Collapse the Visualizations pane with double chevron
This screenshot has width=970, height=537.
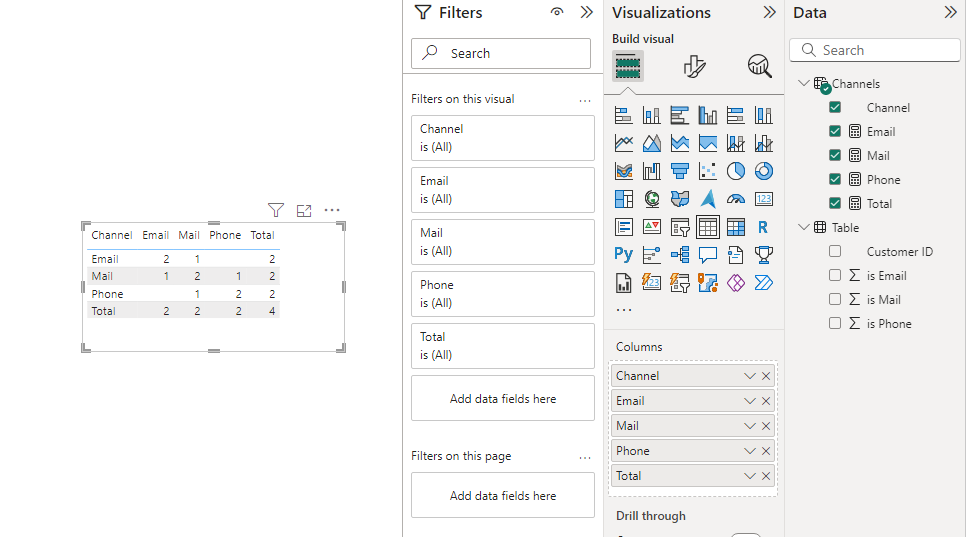click(x=769, y=12)
